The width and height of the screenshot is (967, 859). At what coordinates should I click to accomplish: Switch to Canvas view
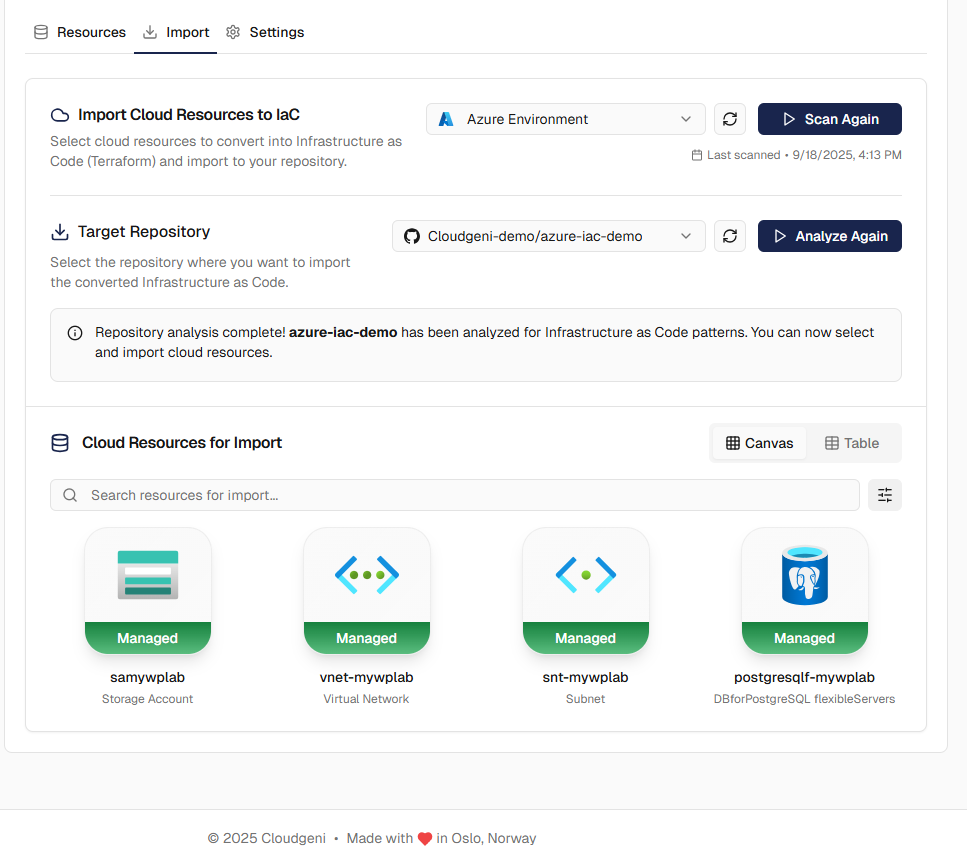coord(759,443)
